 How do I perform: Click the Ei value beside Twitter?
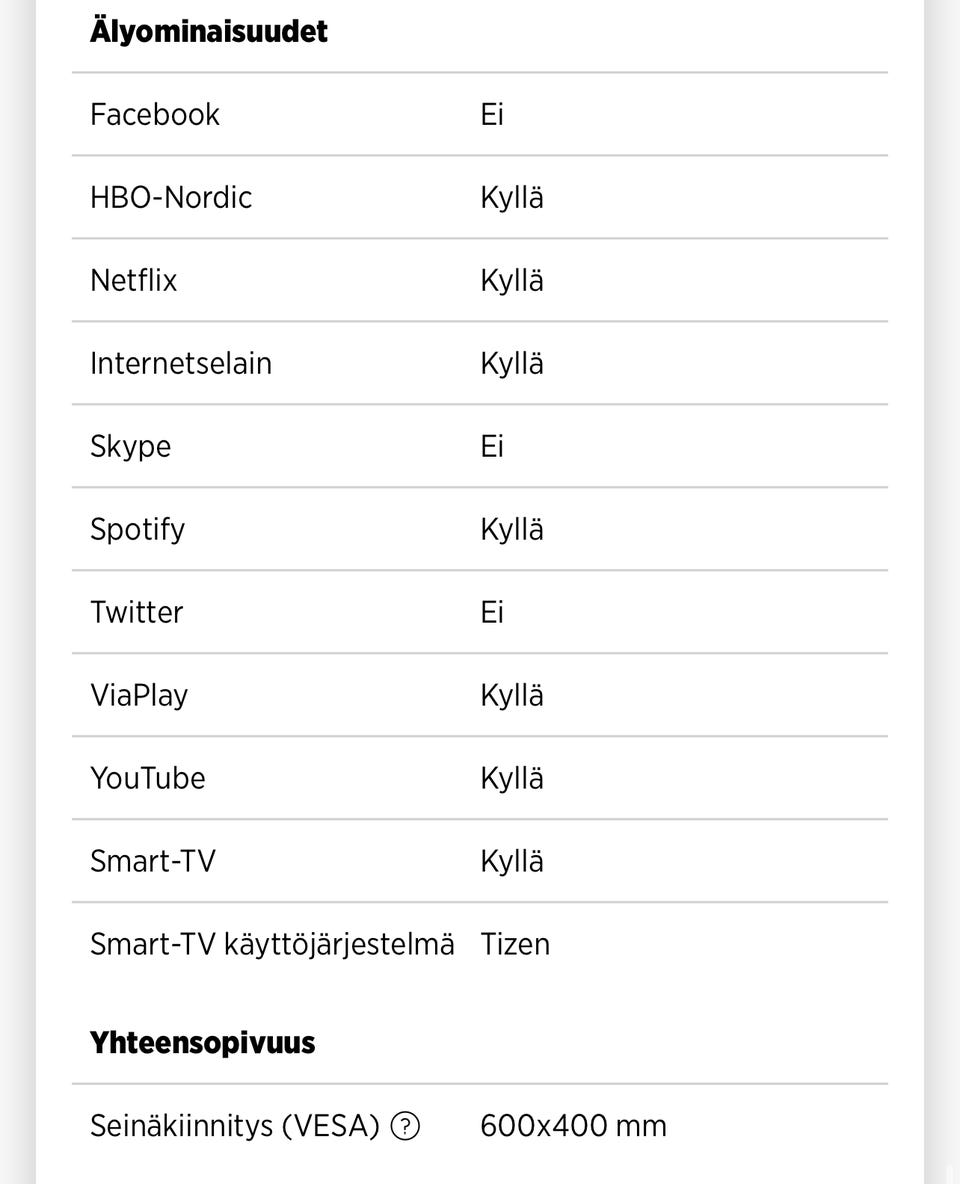[x=492, y=612]
